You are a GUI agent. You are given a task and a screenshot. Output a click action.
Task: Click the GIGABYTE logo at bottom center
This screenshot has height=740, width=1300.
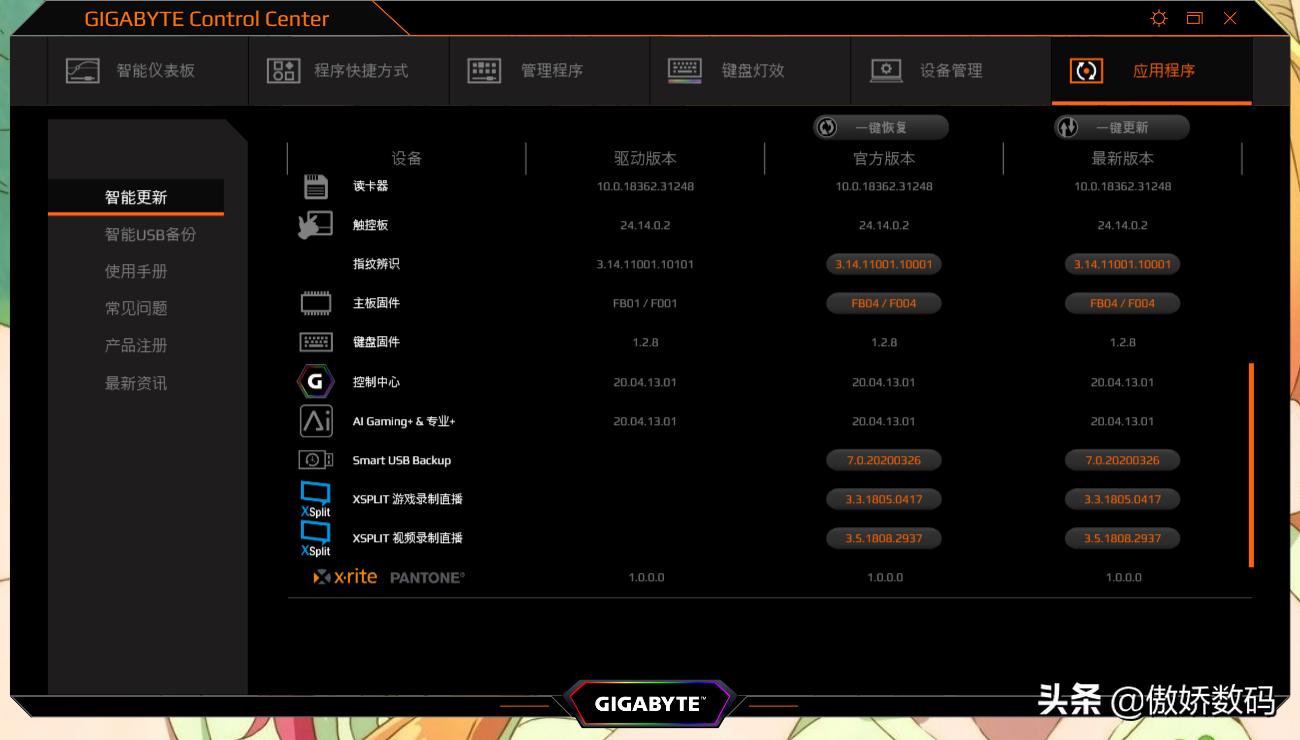650,704
